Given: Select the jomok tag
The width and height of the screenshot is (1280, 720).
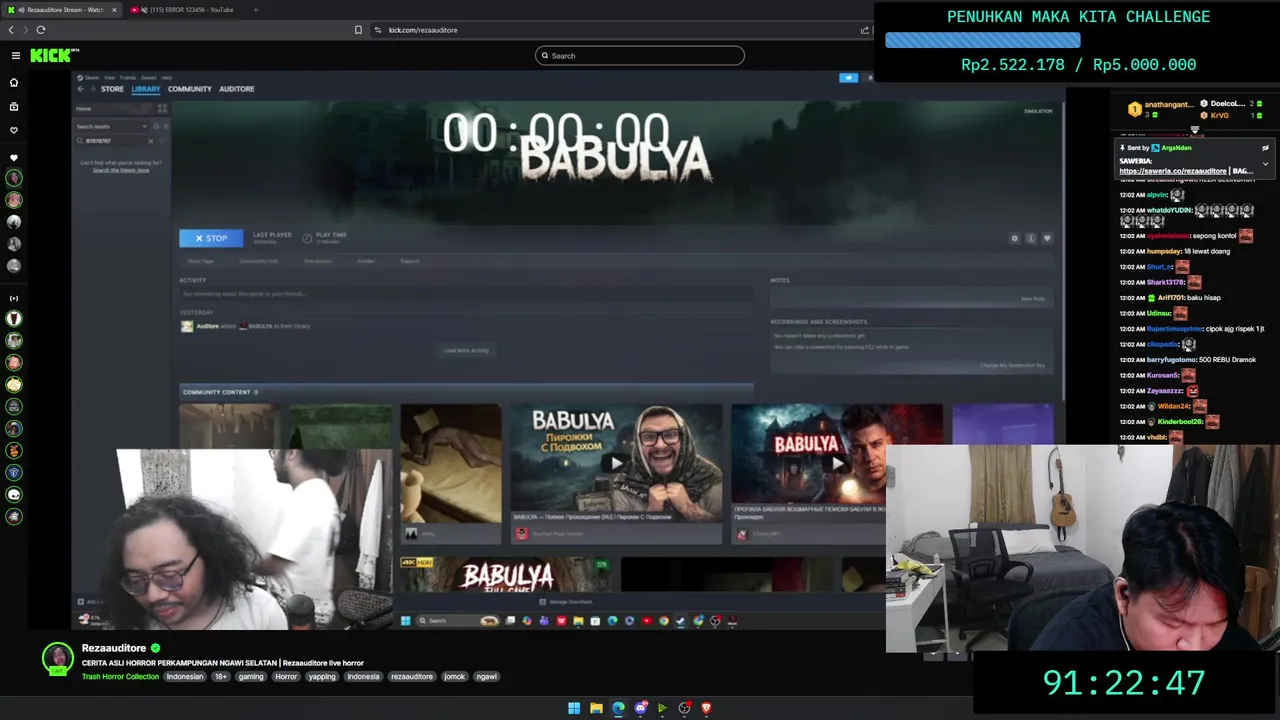Looking at the screenshot, I should point(455,677).
